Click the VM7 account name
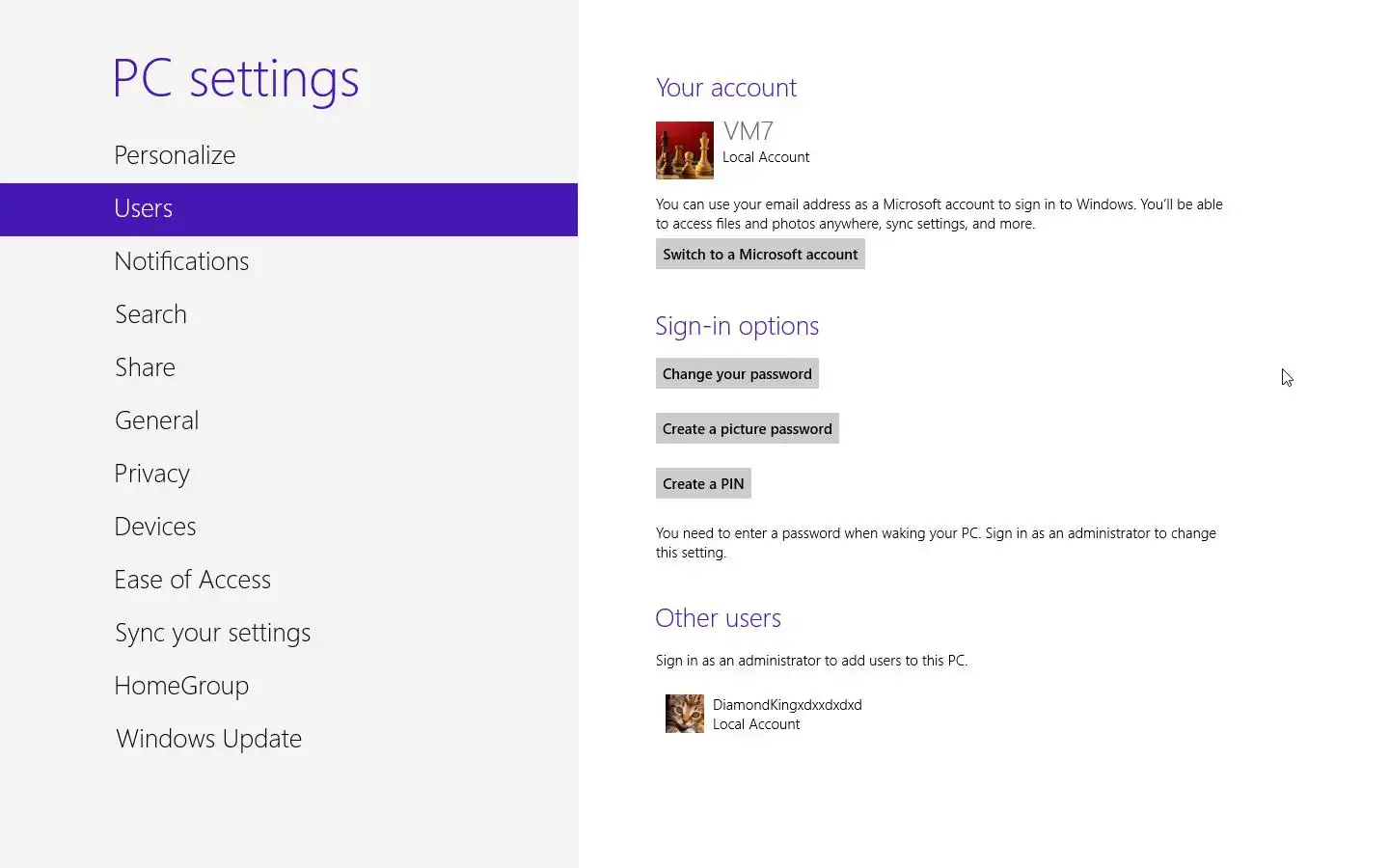1389x868 pixels. pos(749,131)
